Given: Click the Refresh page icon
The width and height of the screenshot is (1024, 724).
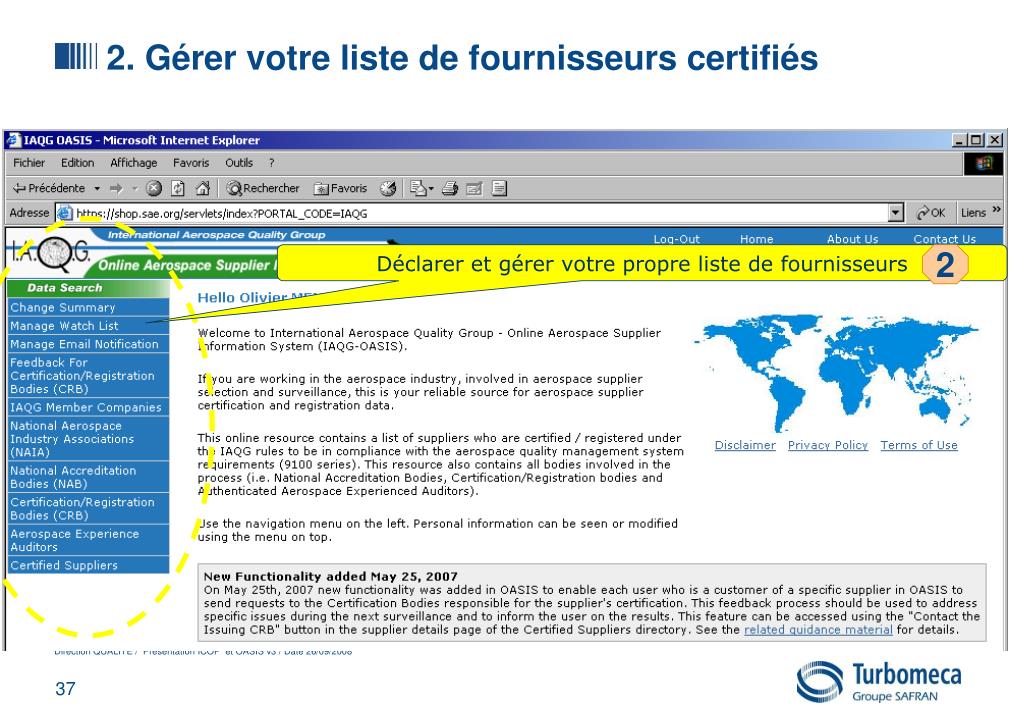Looking at the screenshot, I should (x=178, y=189).
